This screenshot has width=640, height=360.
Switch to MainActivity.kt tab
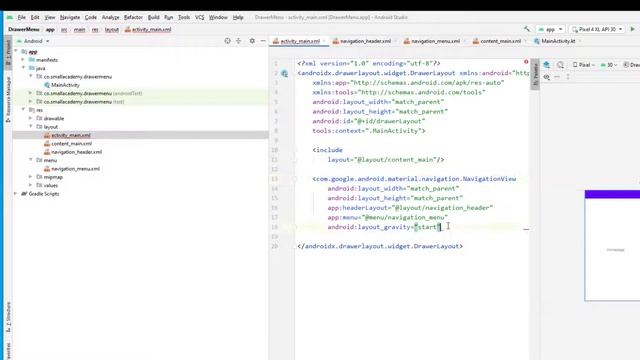tap(557, 41)
